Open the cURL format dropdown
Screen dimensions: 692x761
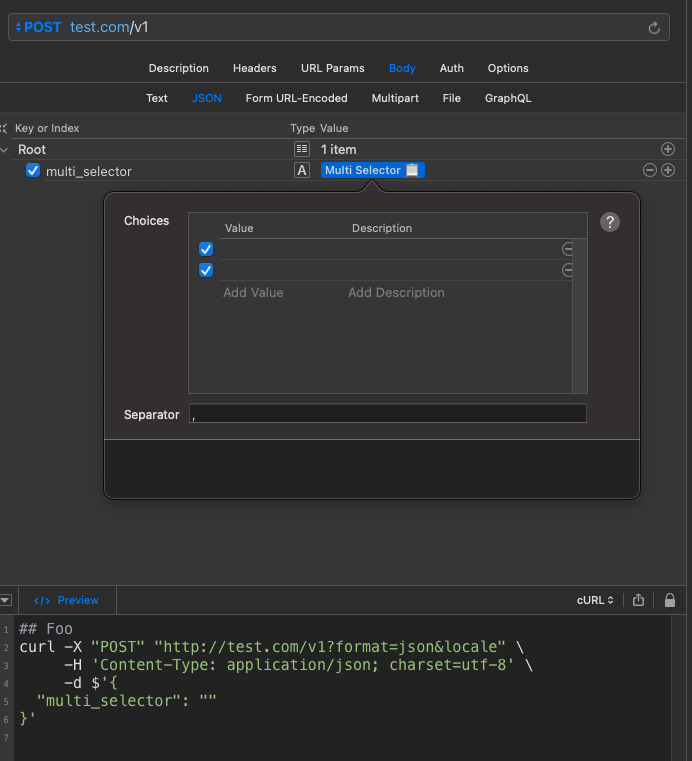[x=595, y=600]
